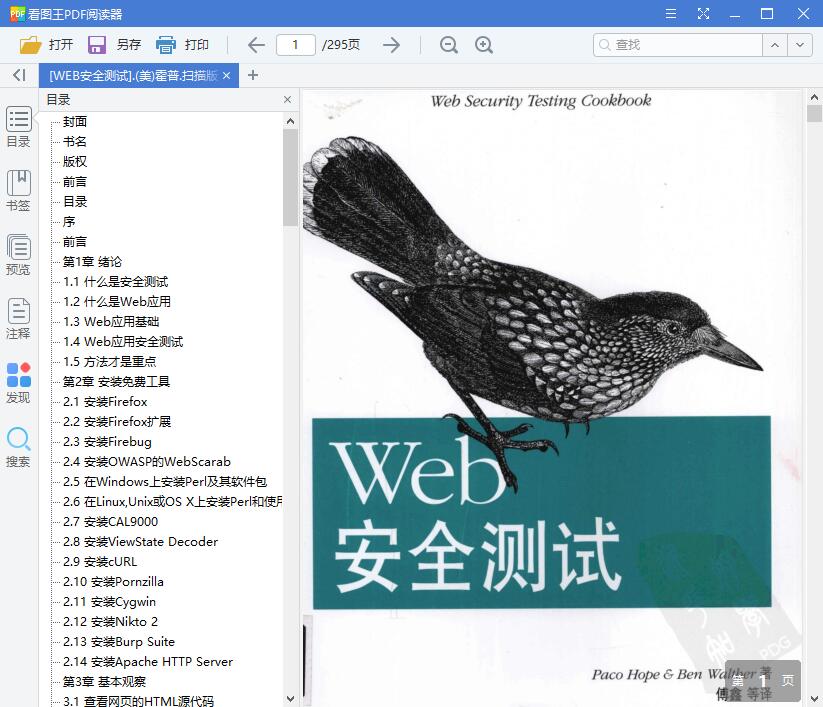Open section 2.2 安装Firefox扩展
Screen dimensions: 823x707
tap(117, 421)
